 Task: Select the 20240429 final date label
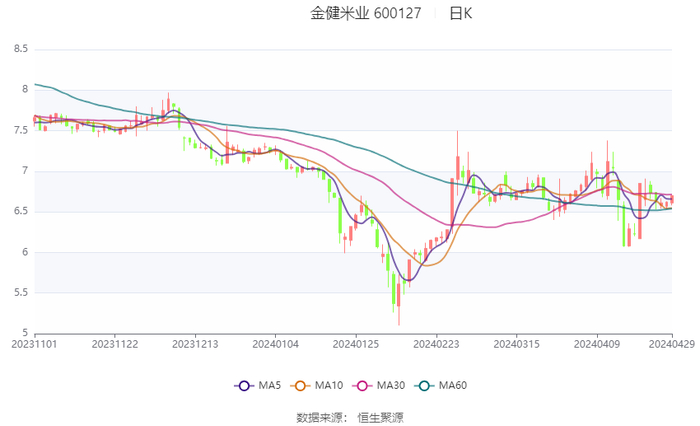(671, 344)
